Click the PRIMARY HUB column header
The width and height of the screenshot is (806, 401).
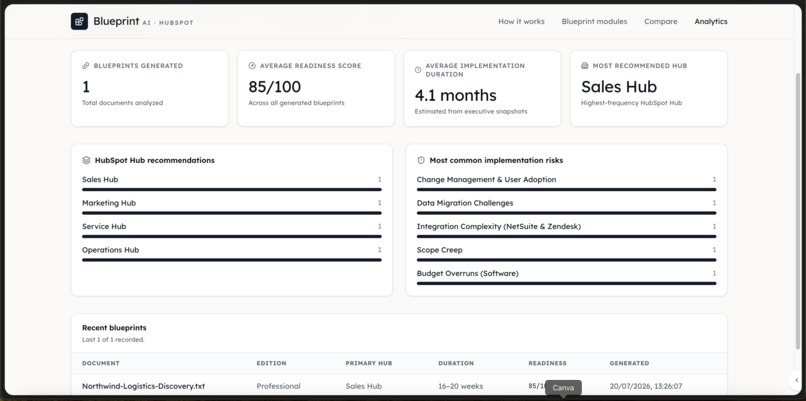pos(369,363)
